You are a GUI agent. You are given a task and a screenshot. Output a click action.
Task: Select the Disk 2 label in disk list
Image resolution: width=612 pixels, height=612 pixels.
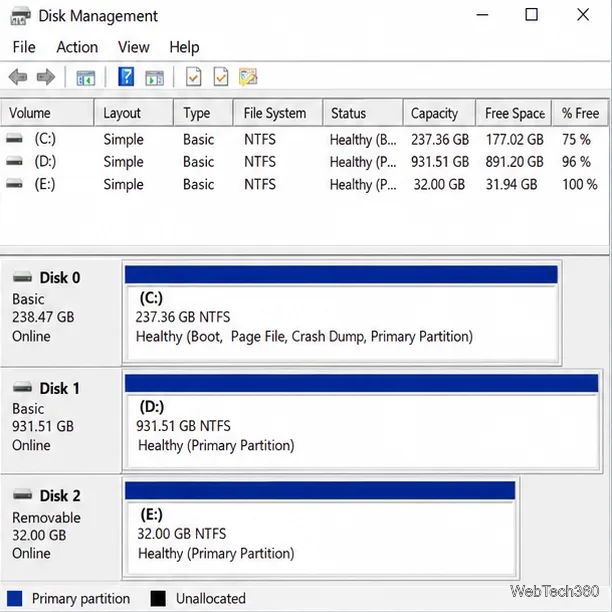60,496
